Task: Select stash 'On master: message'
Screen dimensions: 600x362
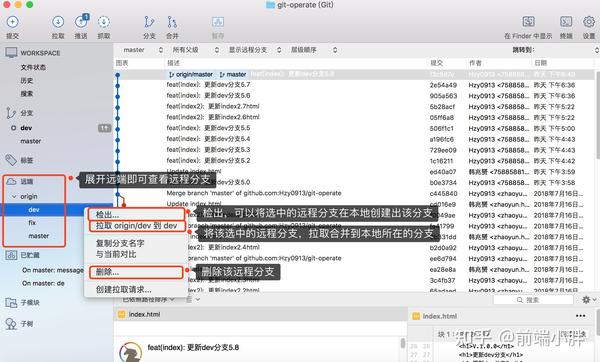Action: pyautogui.click(x=52, y=270)
